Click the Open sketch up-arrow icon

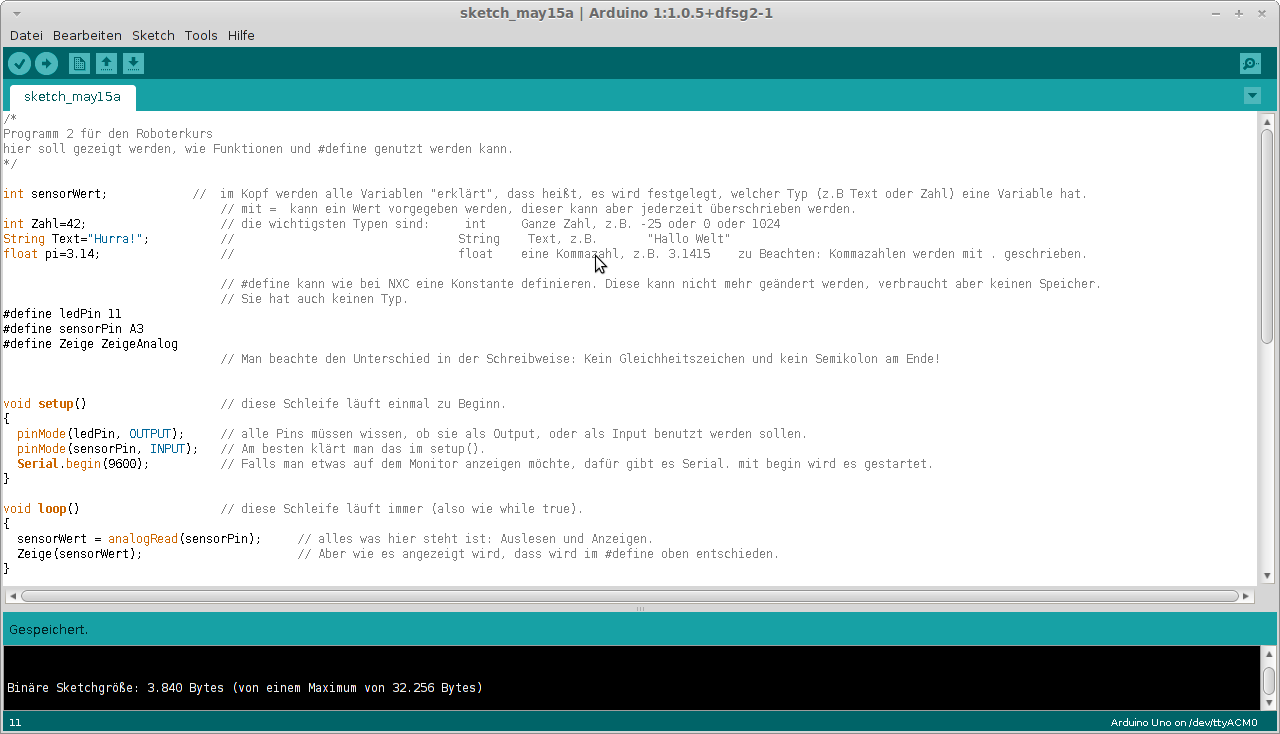[x=106, y=64]
